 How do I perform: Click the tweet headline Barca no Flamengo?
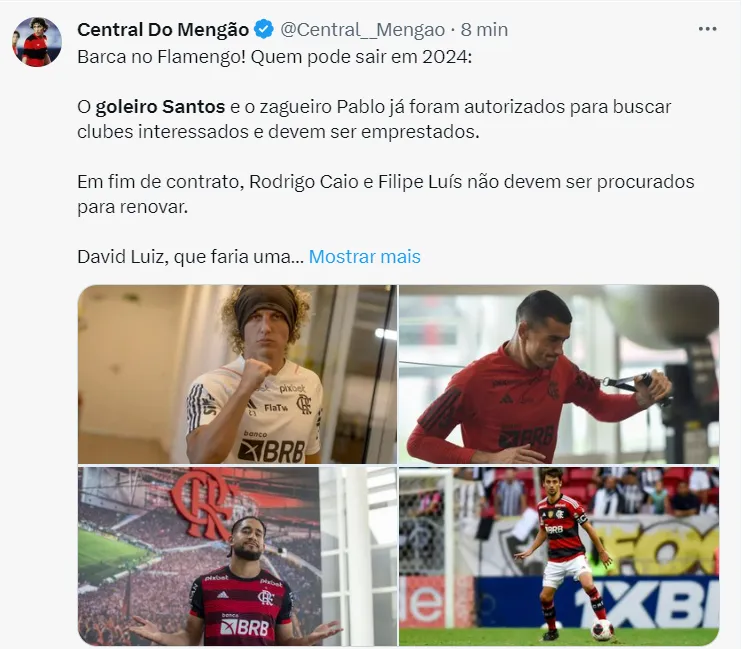[274, 57]
